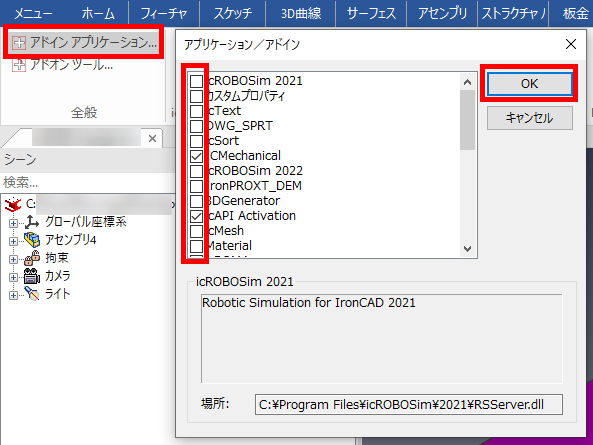Switch to フィーチャ ribbon tab
Screen dimensions: 593x445
(x=164, y=14)
